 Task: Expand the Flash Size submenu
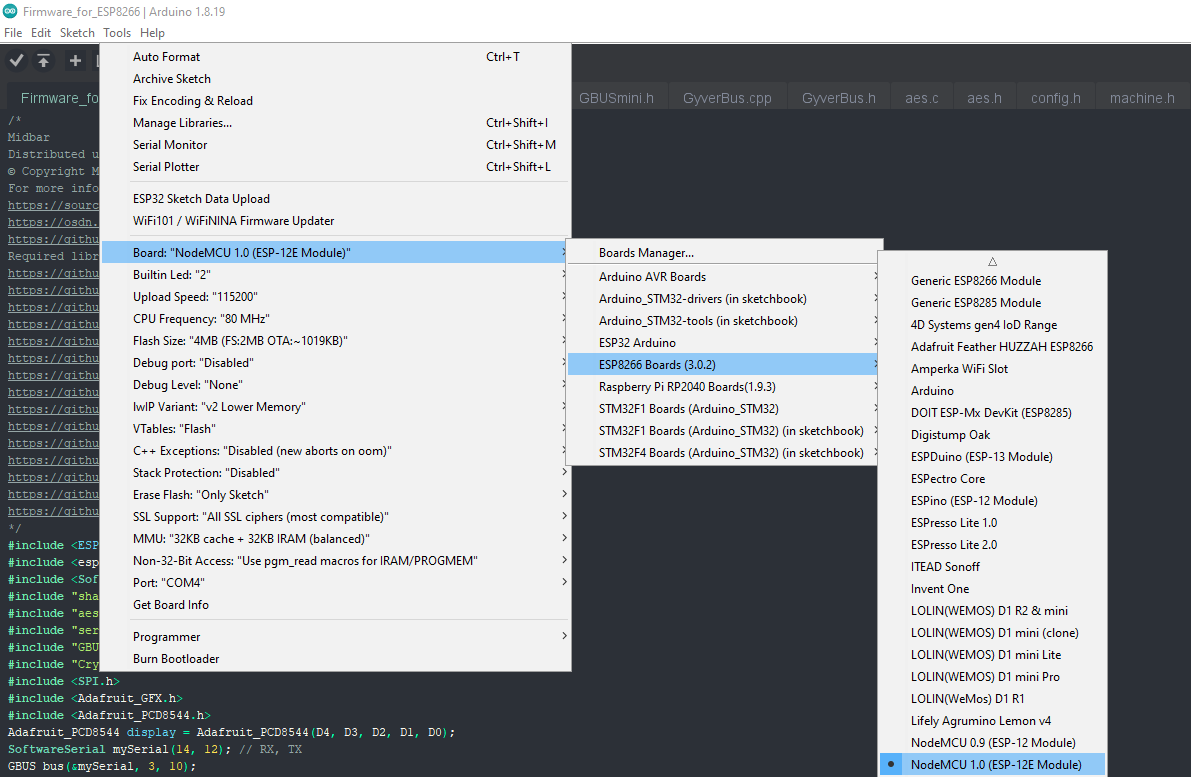[x=336, y=340]
